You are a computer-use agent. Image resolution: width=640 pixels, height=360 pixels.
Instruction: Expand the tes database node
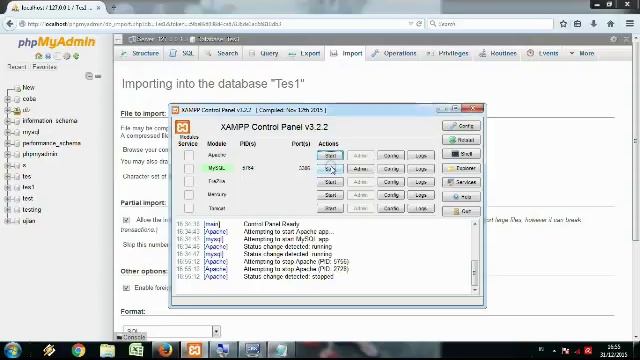point(7,176)
